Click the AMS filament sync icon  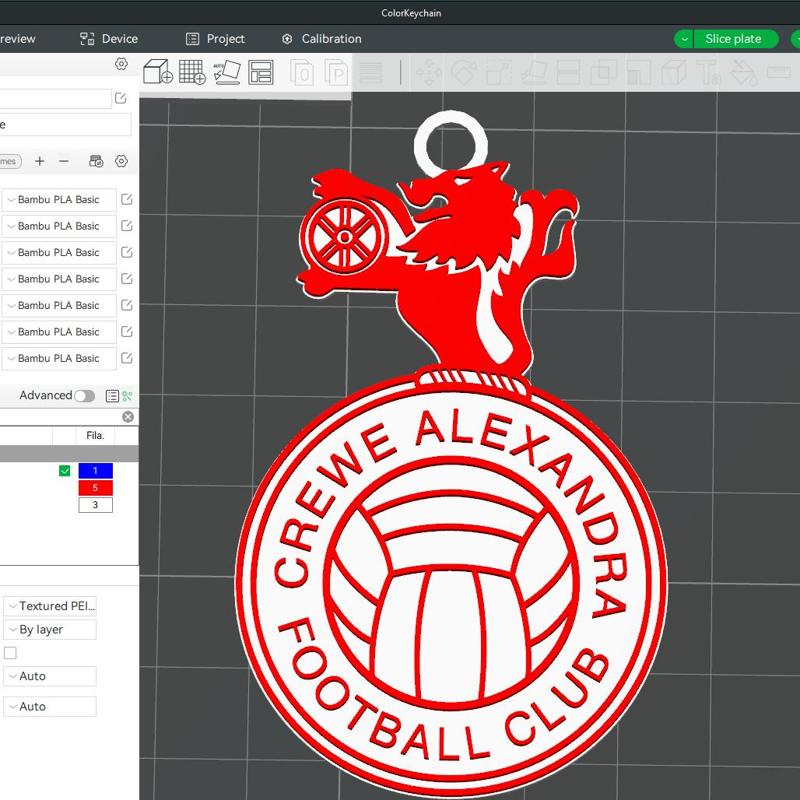[96, 161]
